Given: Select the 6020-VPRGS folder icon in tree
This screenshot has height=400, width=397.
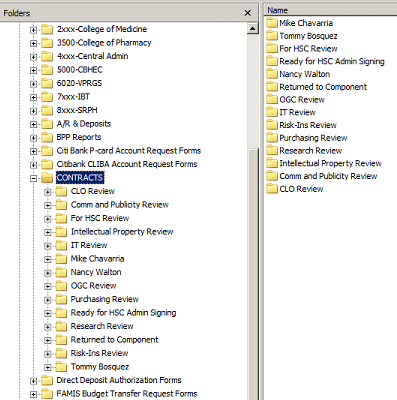Looking at the screenshot, I should (x=47, y=83).
